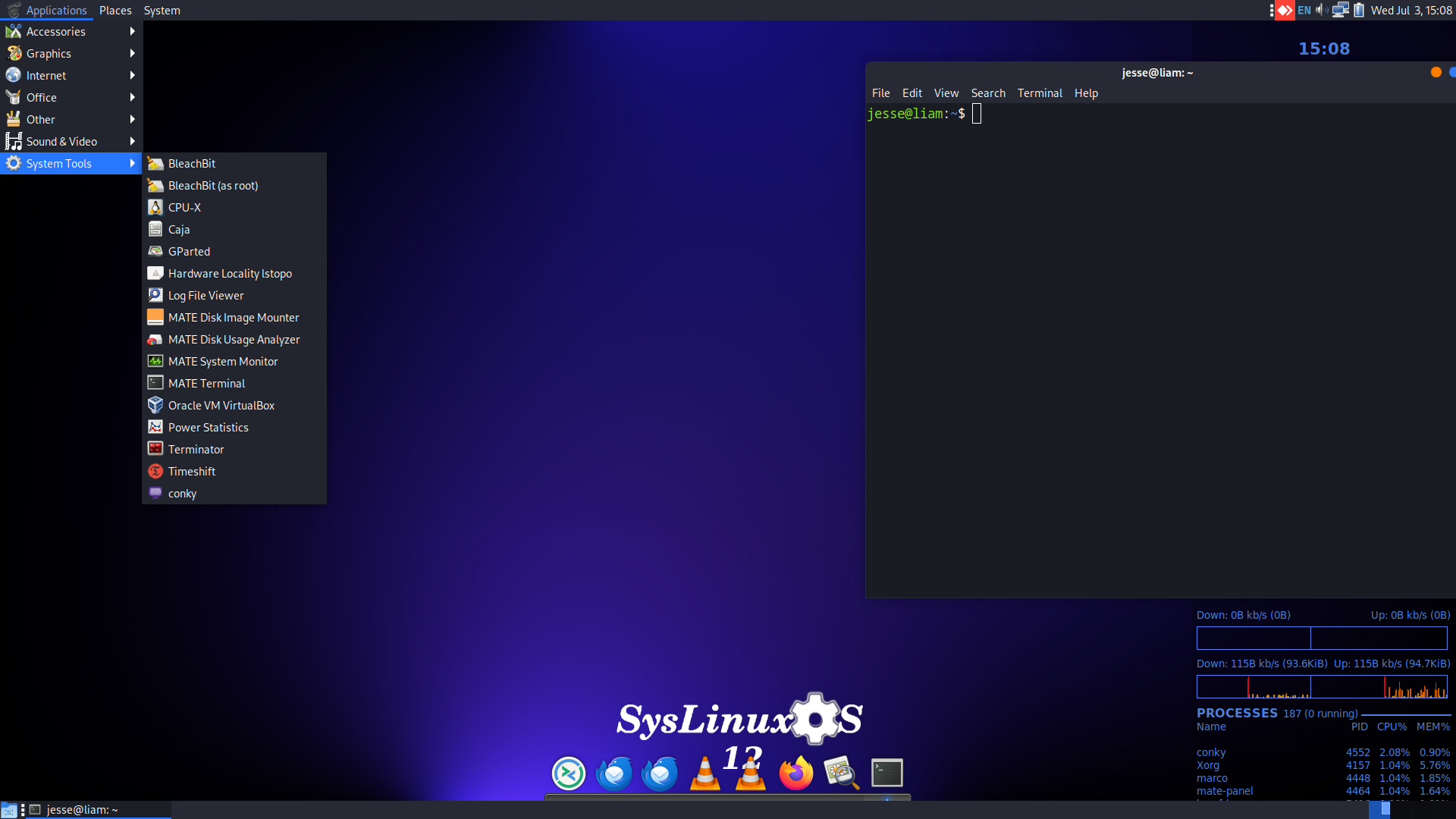Expand the Sound & Video submenu
1456x819 pixels.
click(x=71, y=142)
